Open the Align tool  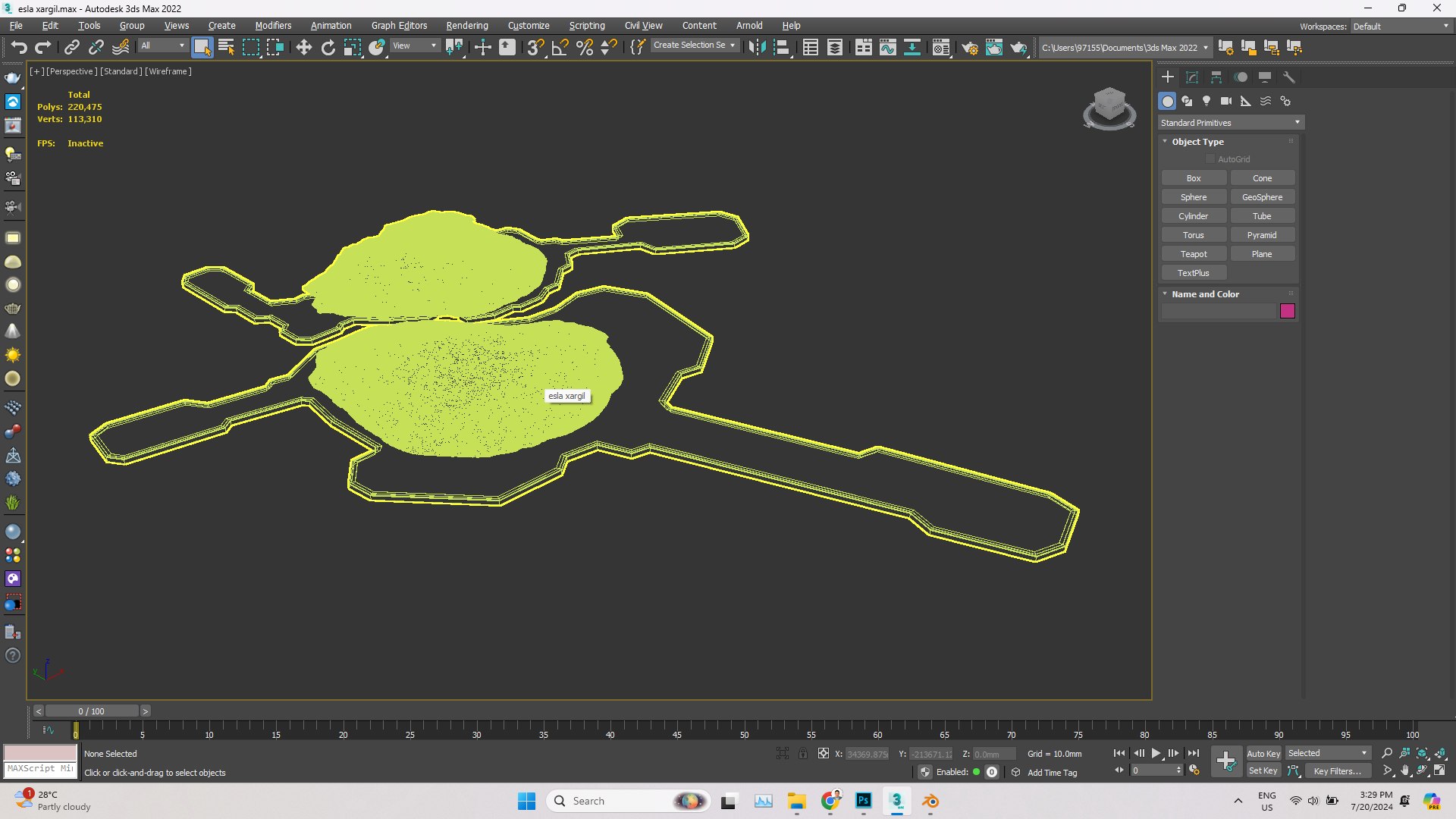pos(782,48)
